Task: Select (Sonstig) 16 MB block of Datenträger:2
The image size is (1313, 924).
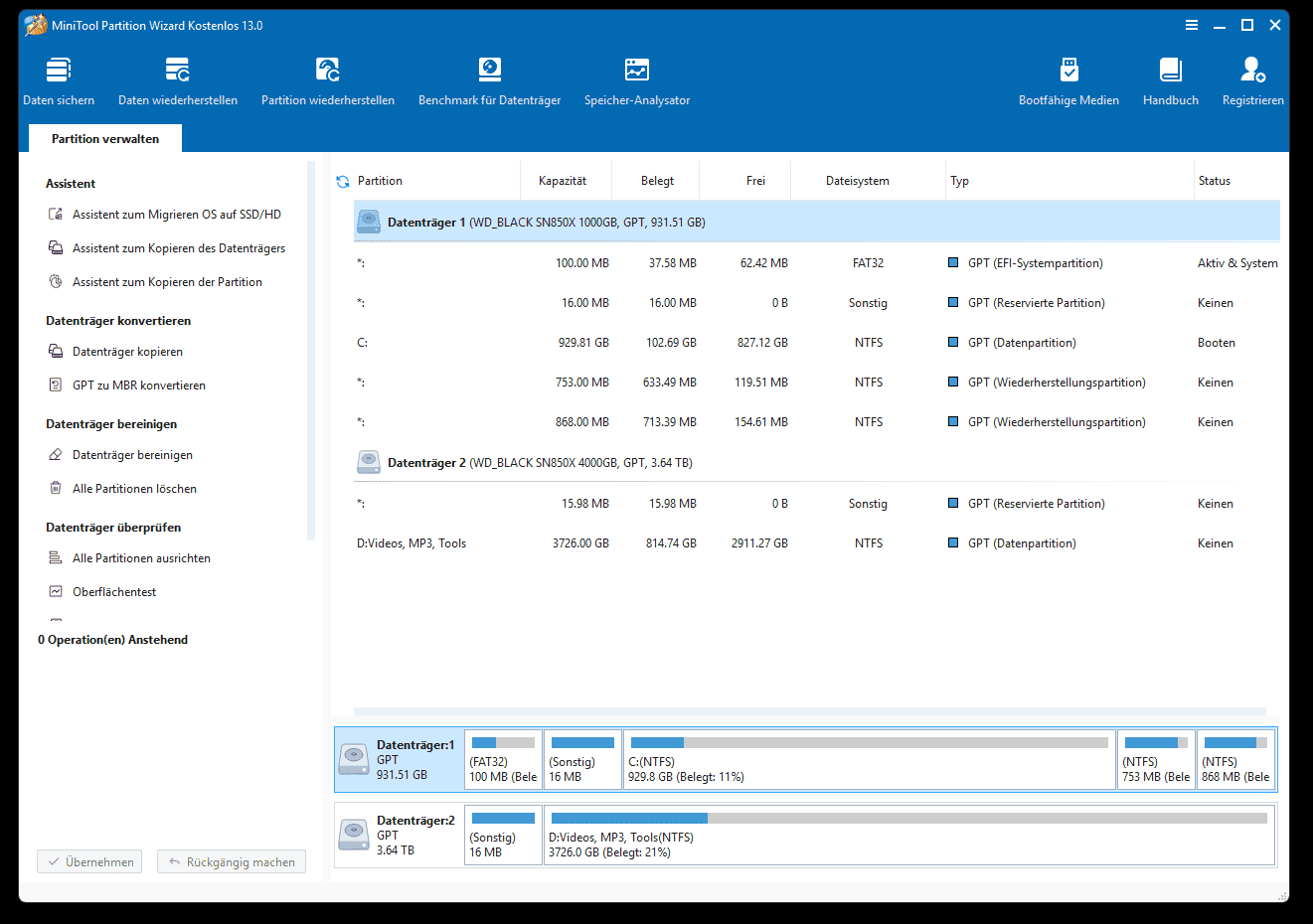Action: tap(503, 836)
